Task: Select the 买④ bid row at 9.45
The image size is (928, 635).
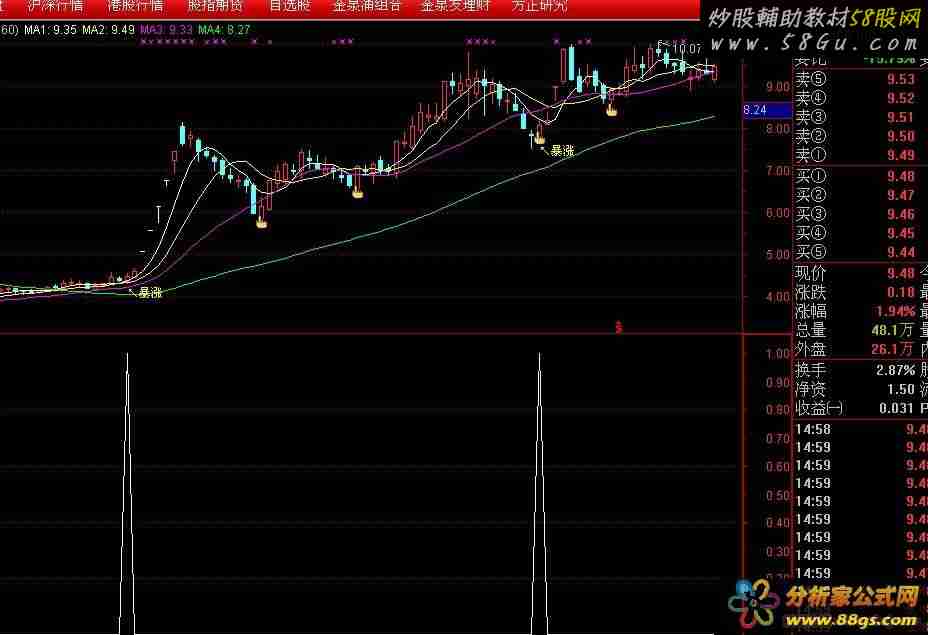Action: [x=860, y=233]
